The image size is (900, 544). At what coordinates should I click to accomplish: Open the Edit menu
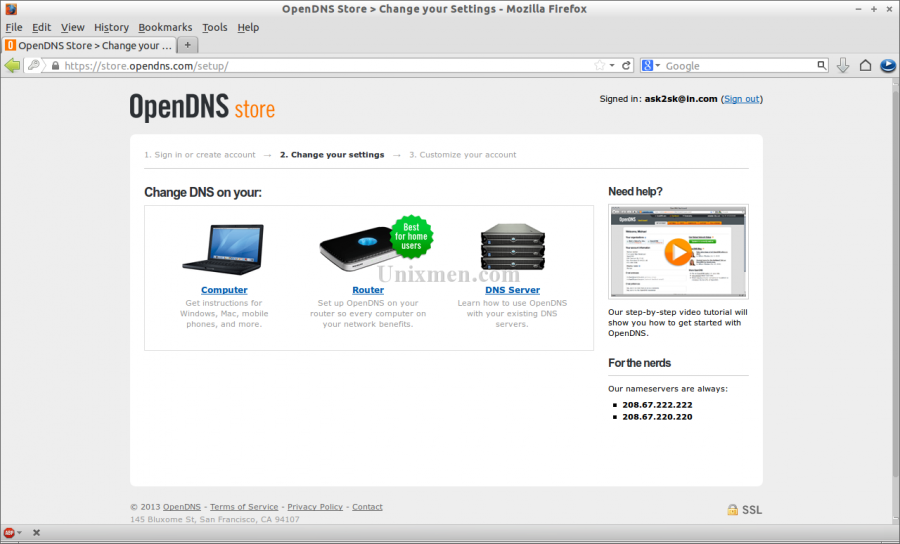tap(41, 27)
